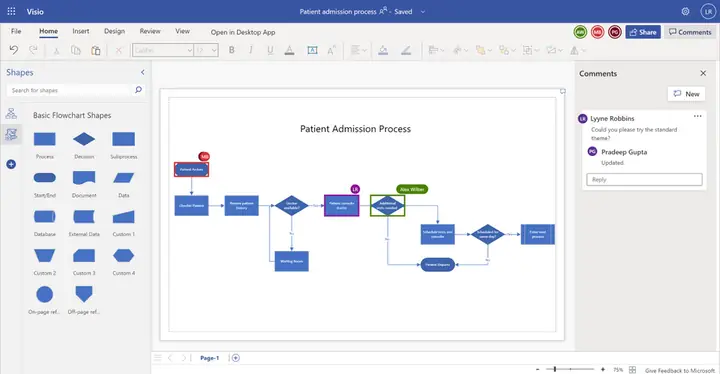Select the Custom 1 shape

pyautogui.click(x=124, y=216)
